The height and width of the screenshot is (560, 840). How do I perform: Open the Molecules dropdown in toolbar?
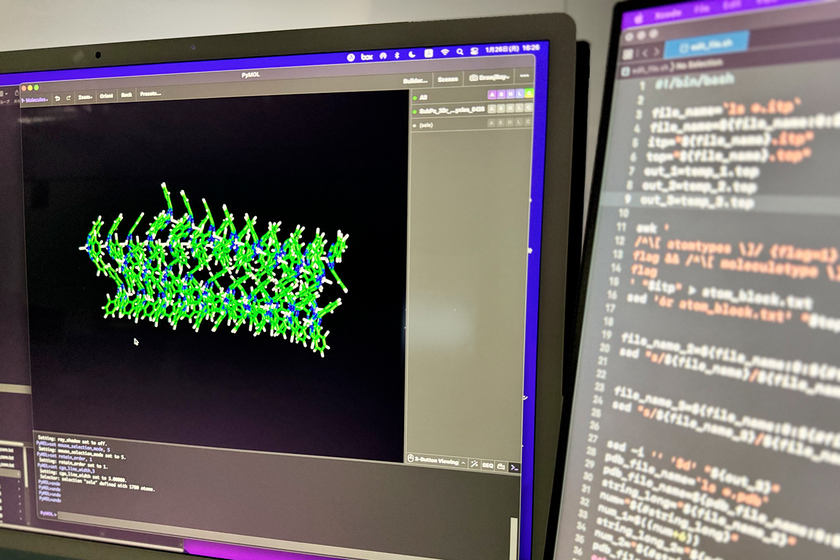coord(34,97)
